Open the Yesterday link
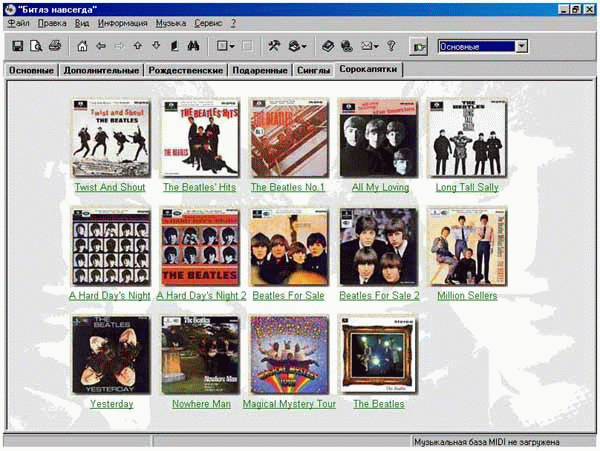The width and height of the screenshot is (600, 451). (x=111, y=404)
